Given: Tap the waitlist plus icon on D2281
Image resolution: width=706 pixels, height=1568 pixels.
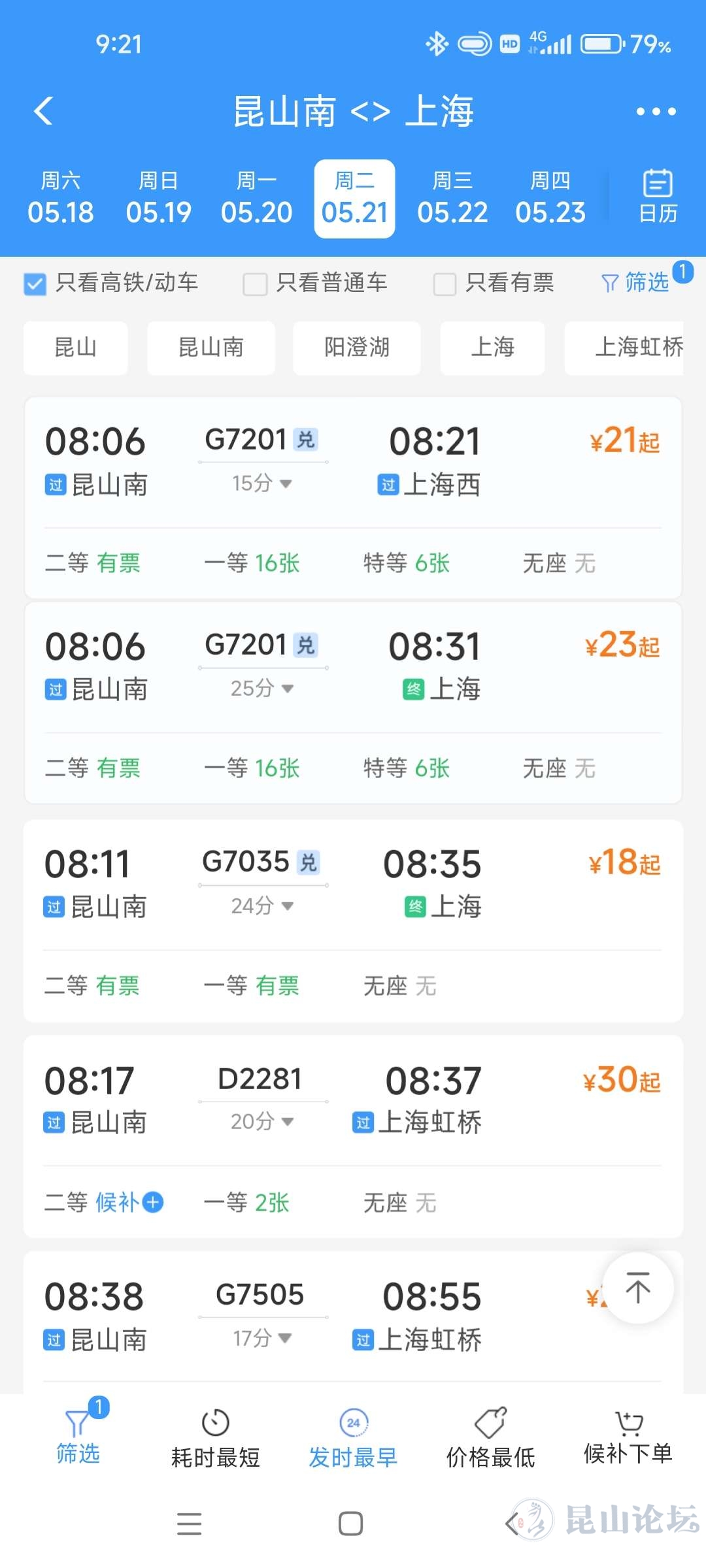Looking at the screenshot, I should (153, 1202).
